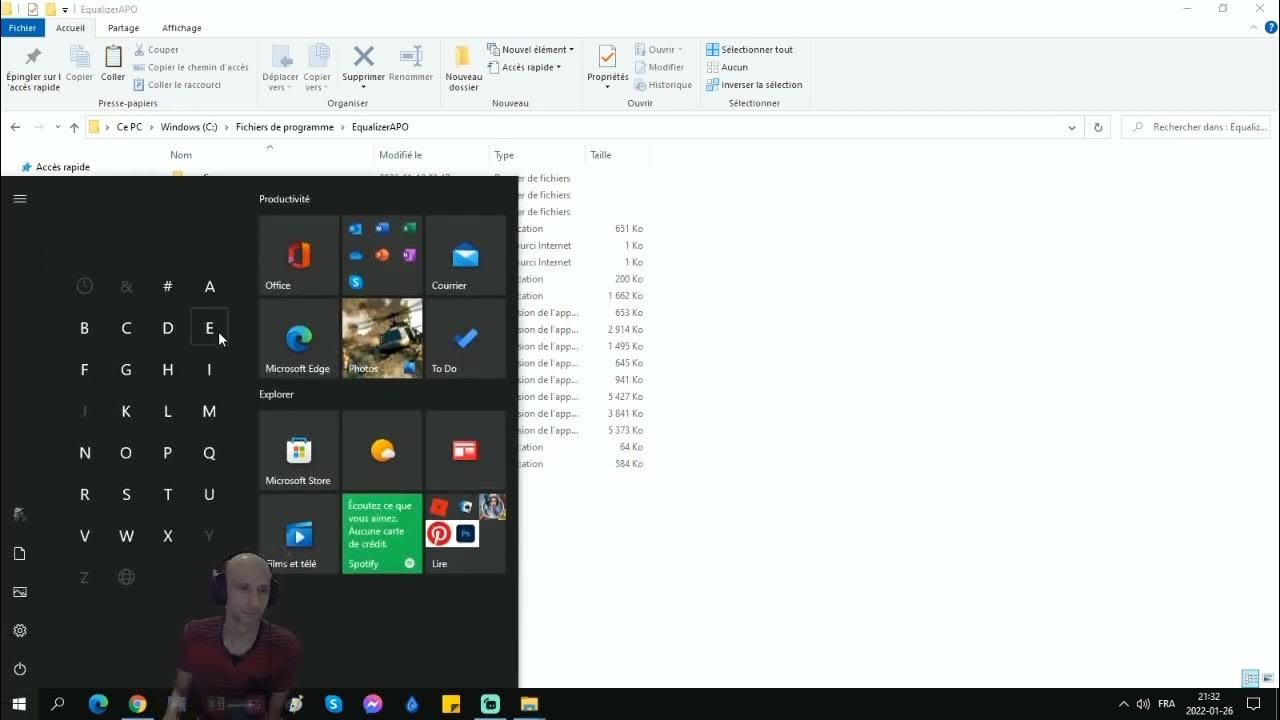
Task: Open the Documents icon in Start sidebar
Action: pos(20,554)
